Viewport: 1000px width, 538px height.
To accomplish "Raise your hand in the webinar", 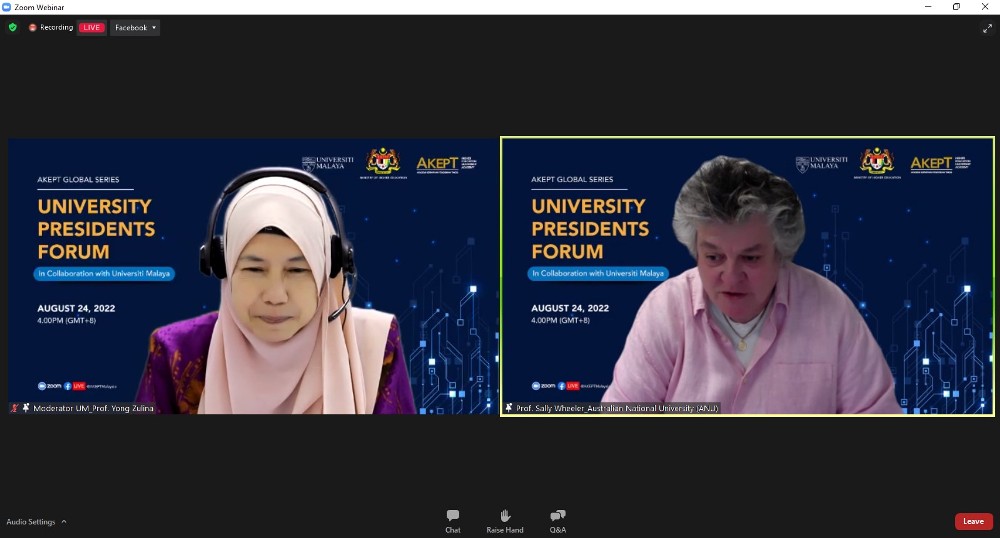I will pyautogui.click(x=505, y=520).
